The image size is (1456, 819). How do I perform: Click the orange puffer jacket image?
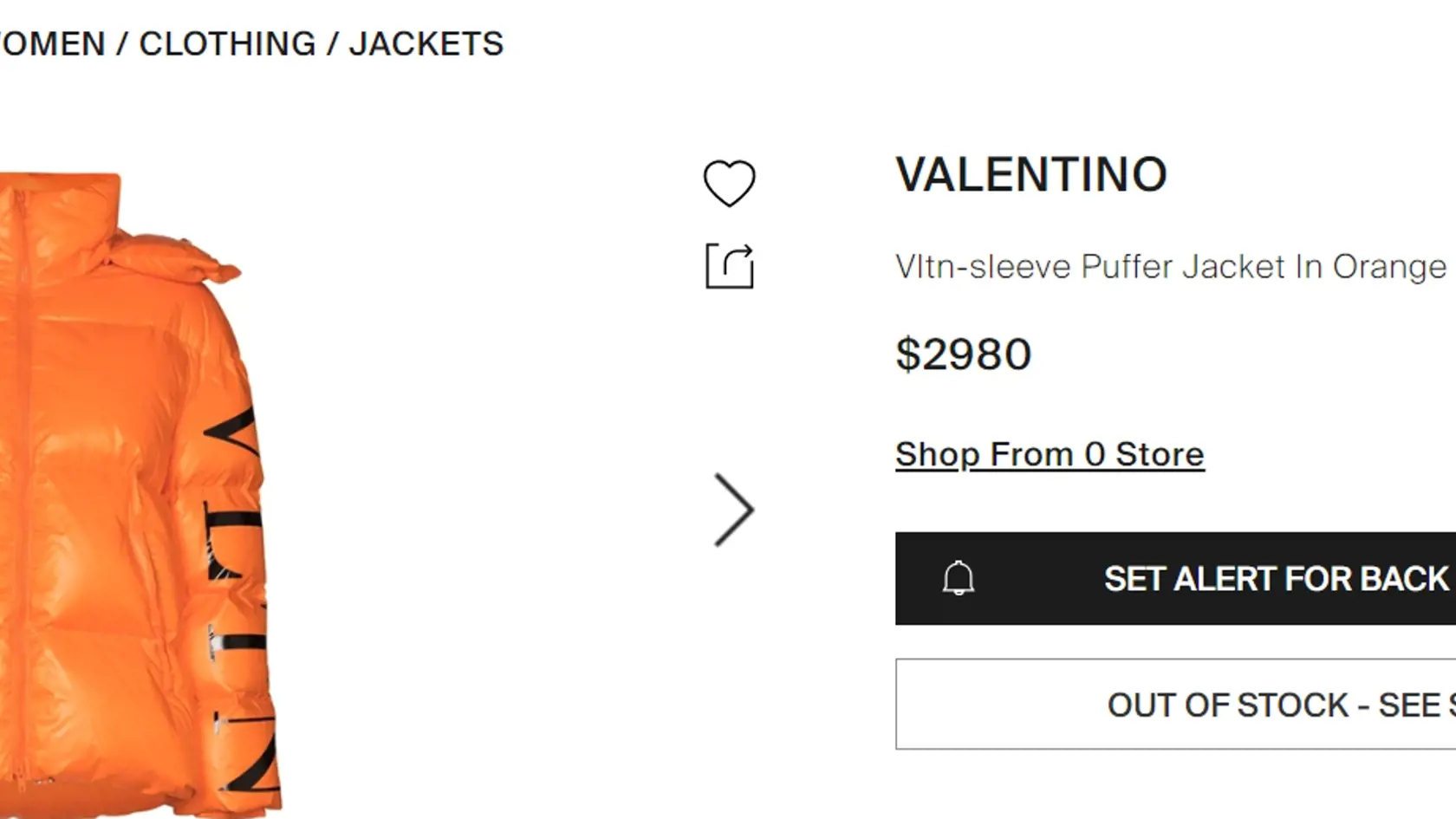click(x=139, y=494)
